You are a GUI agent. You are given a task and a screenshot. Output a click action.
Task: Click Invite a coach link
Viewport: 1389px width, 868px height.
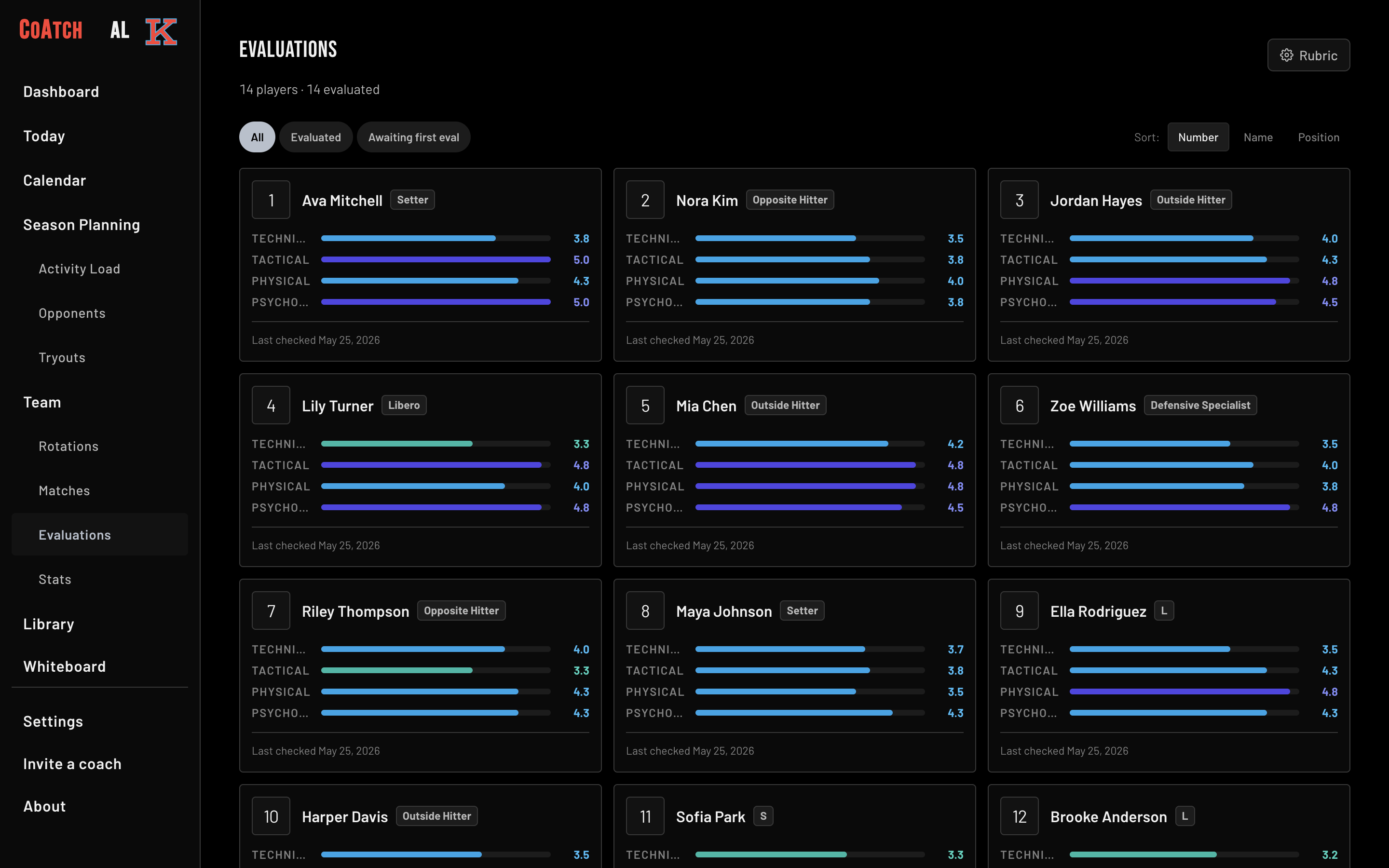100,763
